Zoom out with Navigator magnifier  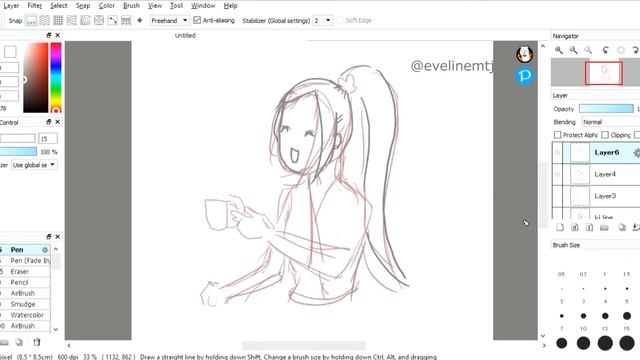point(573,50)
